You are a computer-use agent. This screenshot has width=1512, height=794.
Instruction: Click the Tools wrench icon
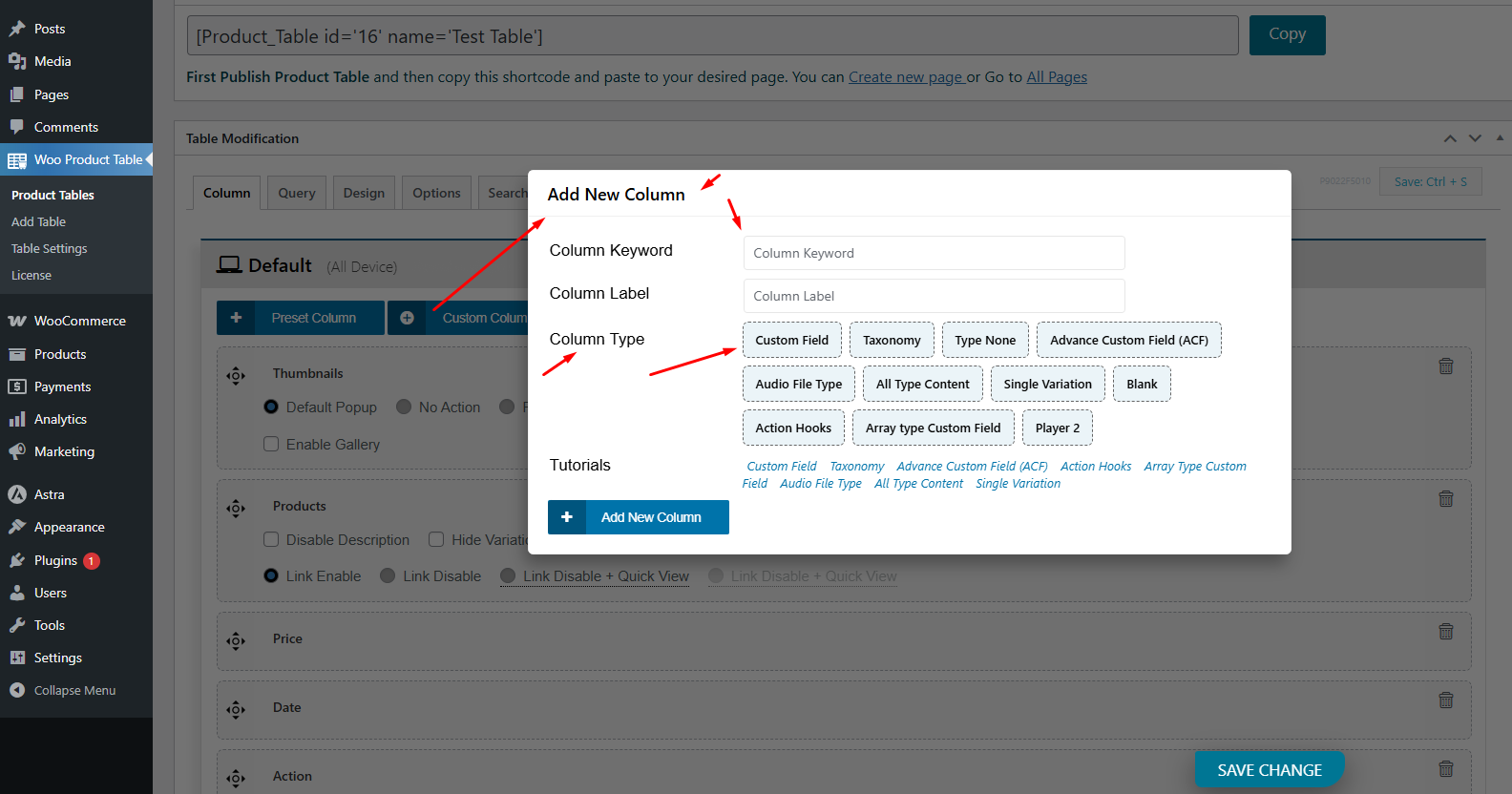(x=17, y=625)
